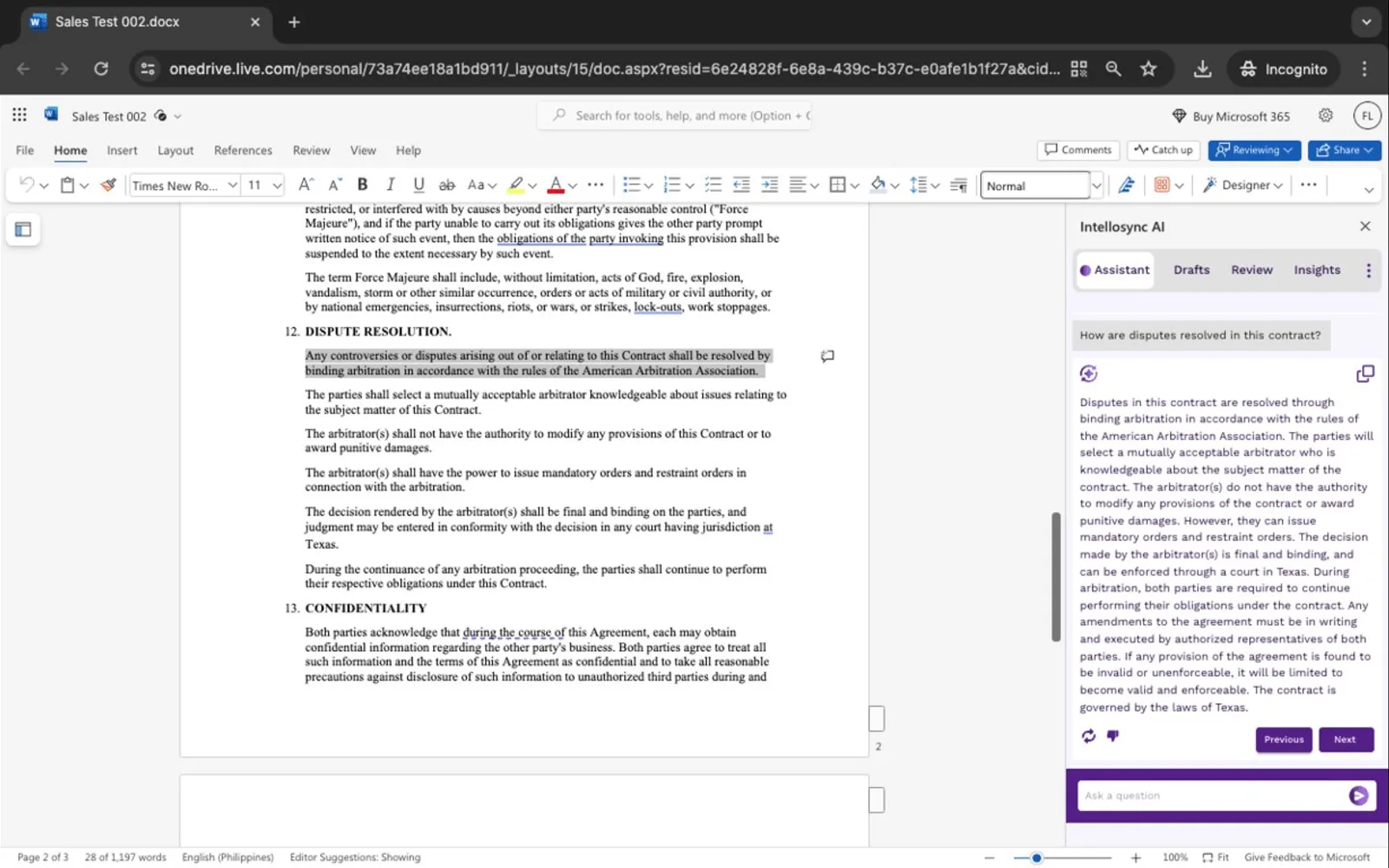Regenerate the AI answer with refresh icon
This screenshot has height=868, width=1389.
click(x=1089, y=736)
